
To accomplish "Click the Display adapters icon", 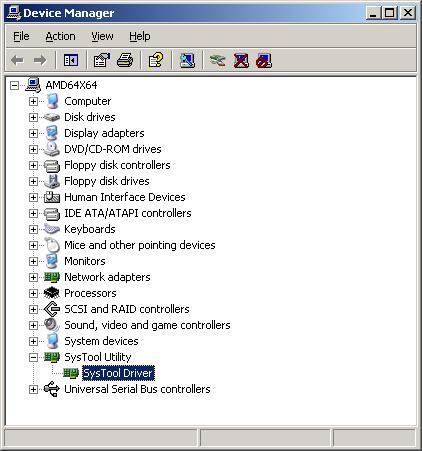I will click(52, 133).
